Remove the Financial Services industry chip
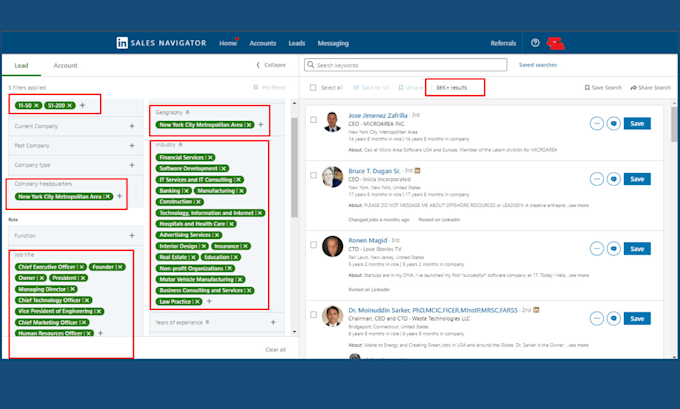This screenshot has width=680, height=409. tap(210, 157)
